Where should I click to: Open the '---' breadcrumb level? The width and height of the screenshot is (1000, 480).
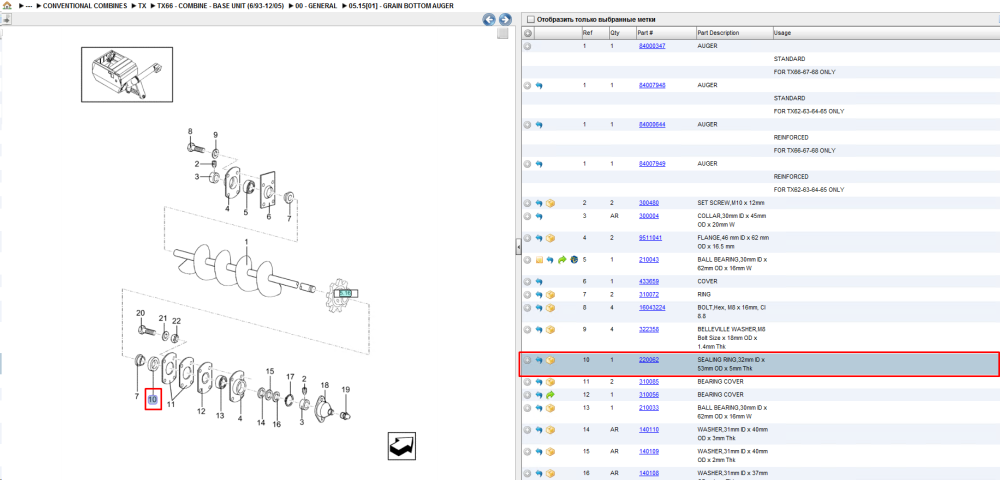tap(29, 6)
